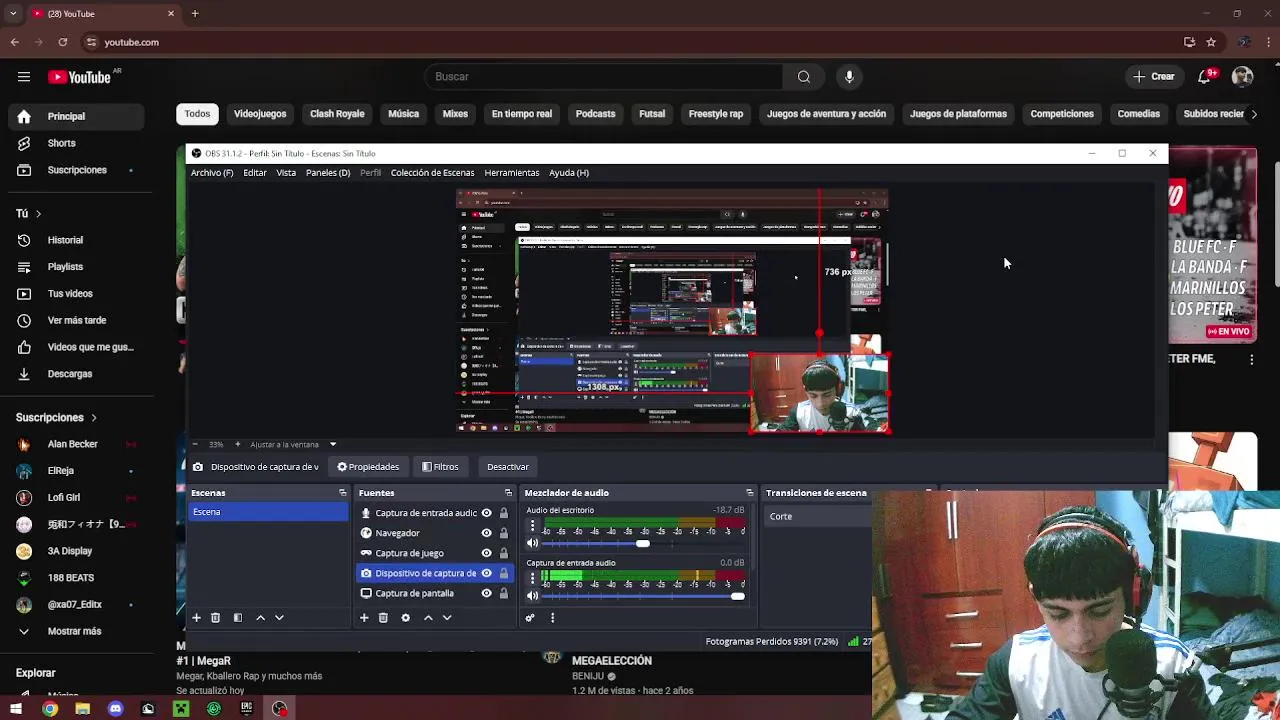Viewport: 1280px width, 720px height.
Task: Open the Paneles (D) menu
Action: 328,173
